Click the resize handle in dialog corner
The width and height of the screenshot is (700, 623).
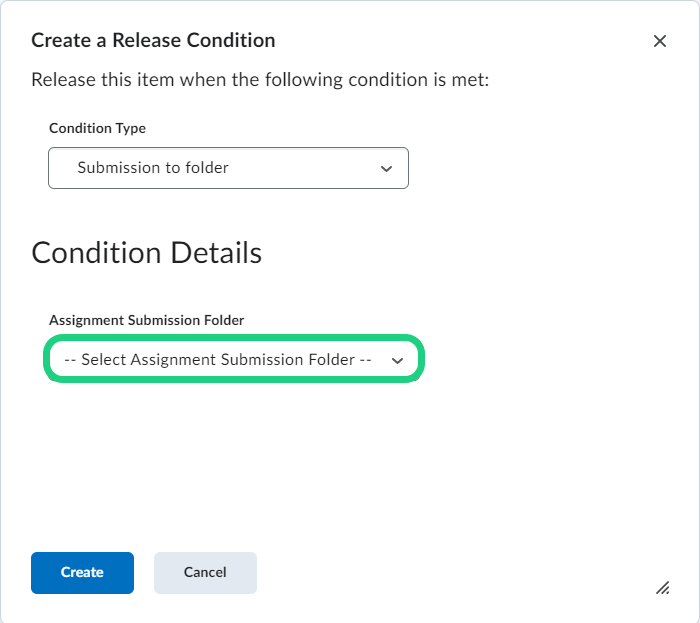point(662,588)
